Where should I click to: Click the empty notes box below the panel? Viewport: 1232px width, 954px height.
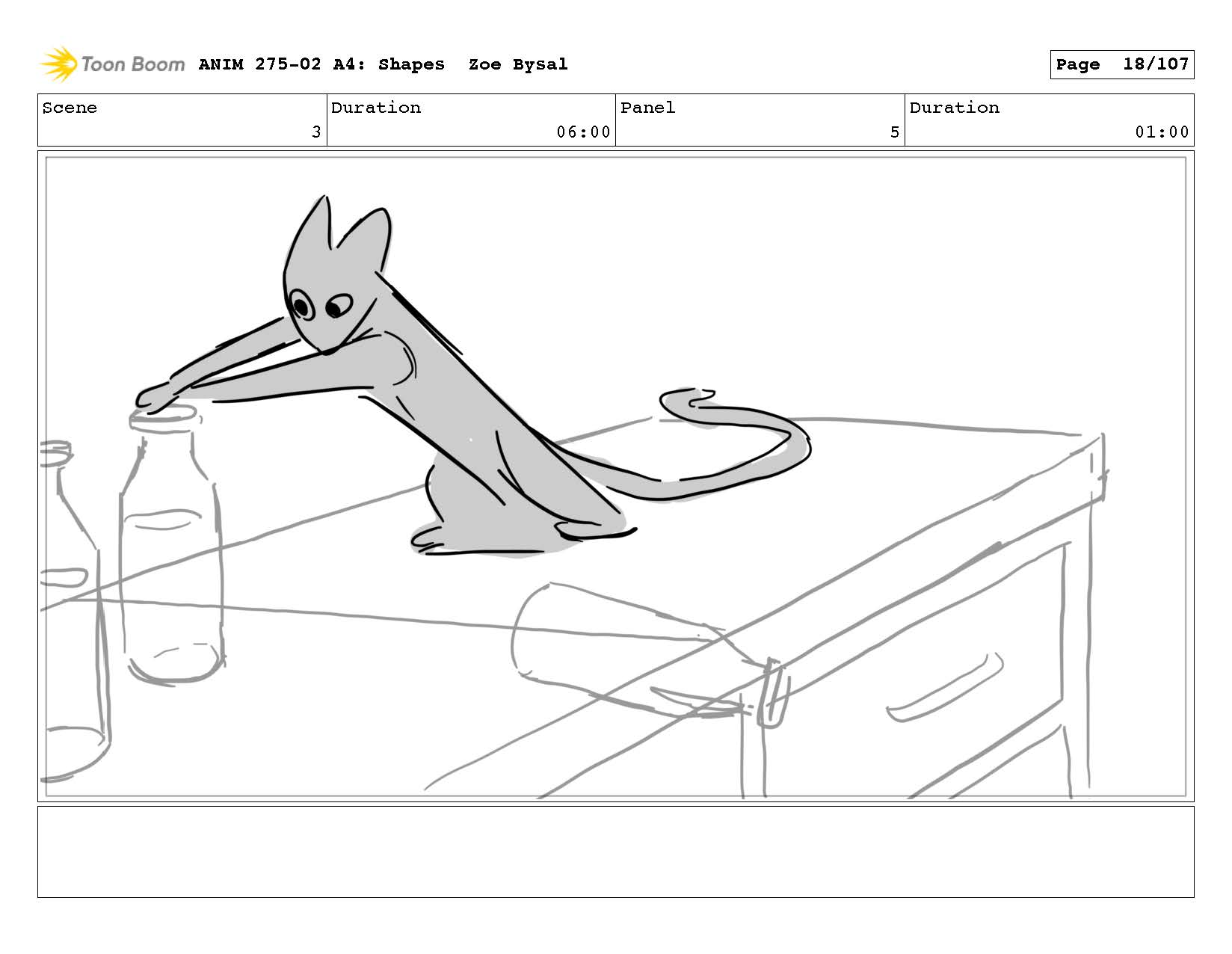(615, 852)
